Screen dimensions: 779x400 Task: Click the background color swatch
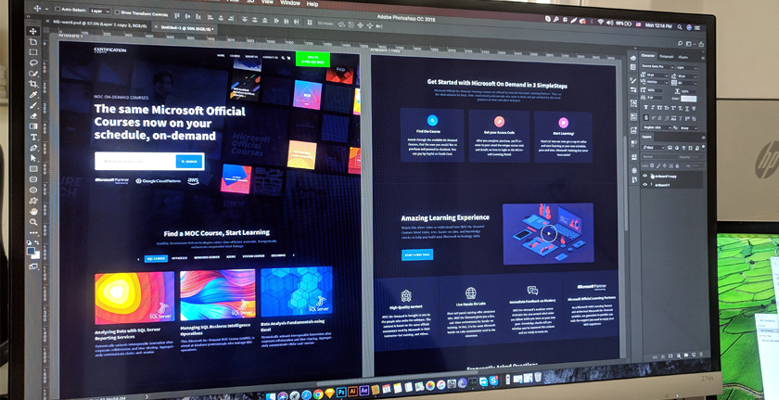point(36,255)
